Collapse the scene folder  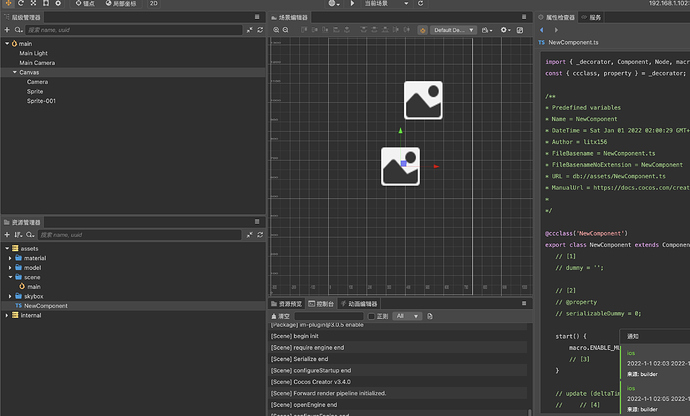(x=10, y=277)
